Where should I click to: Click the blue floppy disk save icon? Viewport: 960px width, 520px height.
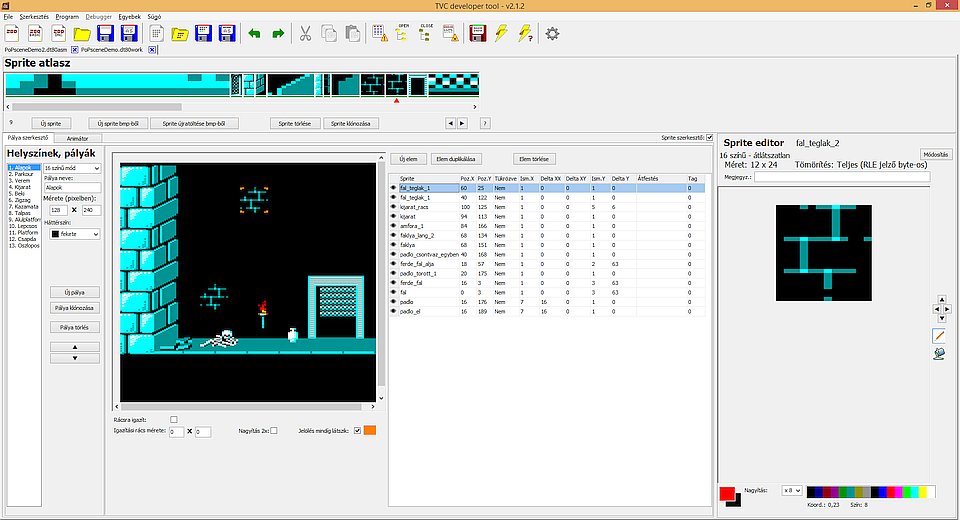[106, 34]
